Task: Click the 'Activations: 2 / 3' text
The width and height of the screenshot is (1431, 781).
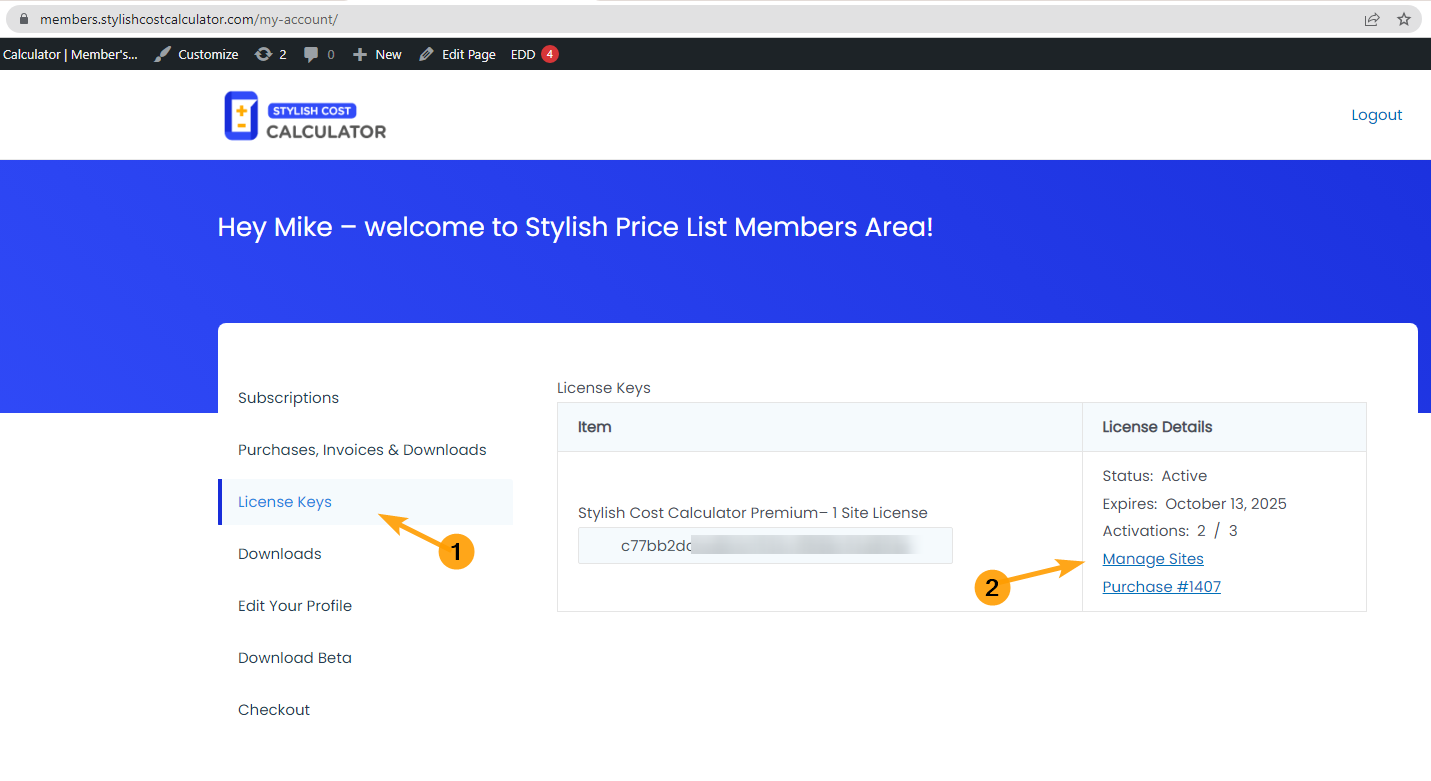Action: point(1170,531)
